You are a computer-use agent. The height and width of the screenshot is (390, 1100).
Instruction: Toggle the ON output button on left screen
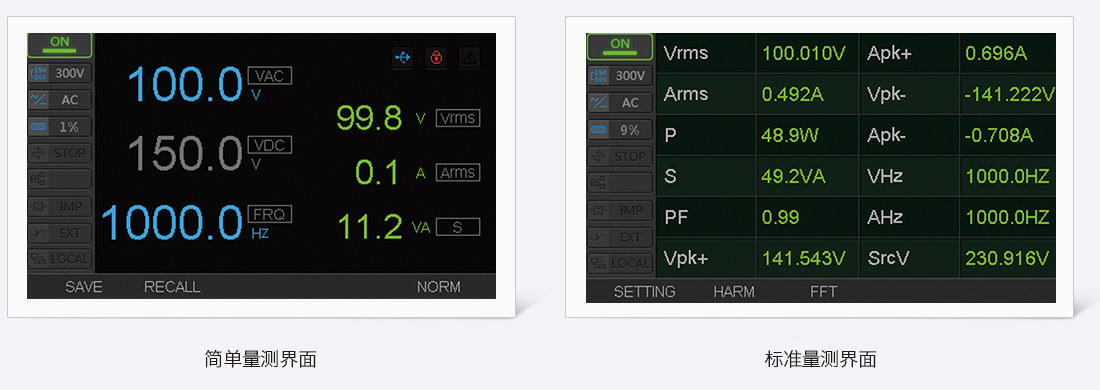coord(60,45)
